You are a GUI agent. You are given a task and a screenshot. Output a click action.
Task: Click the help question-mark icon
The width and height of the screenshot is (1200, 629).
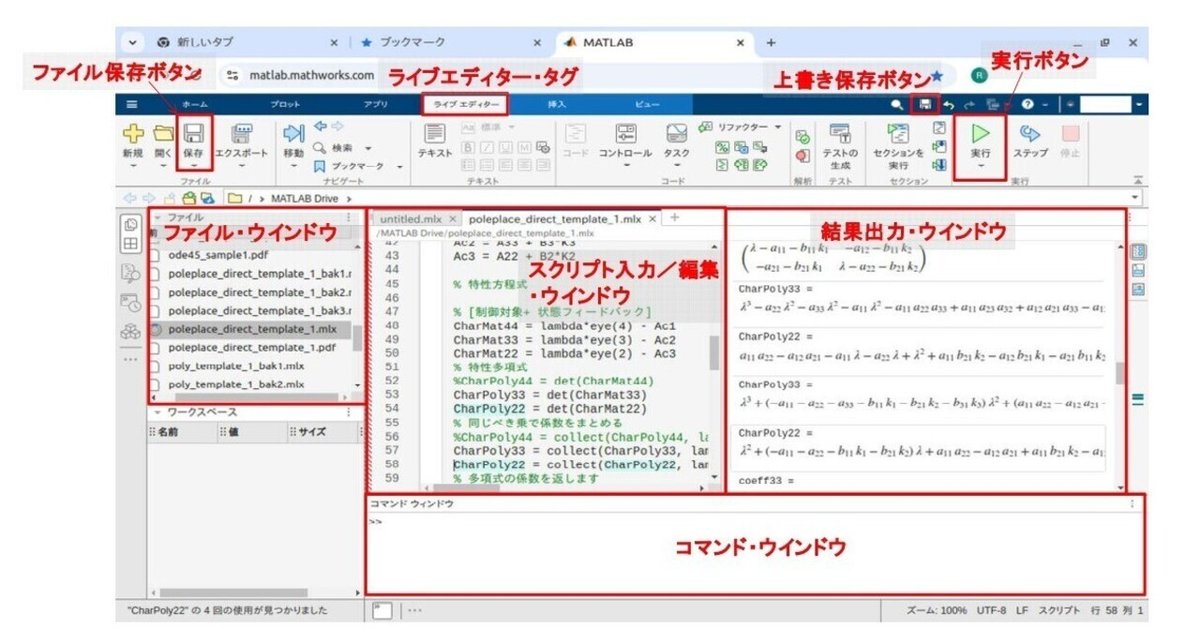(x=1028, y=104)
